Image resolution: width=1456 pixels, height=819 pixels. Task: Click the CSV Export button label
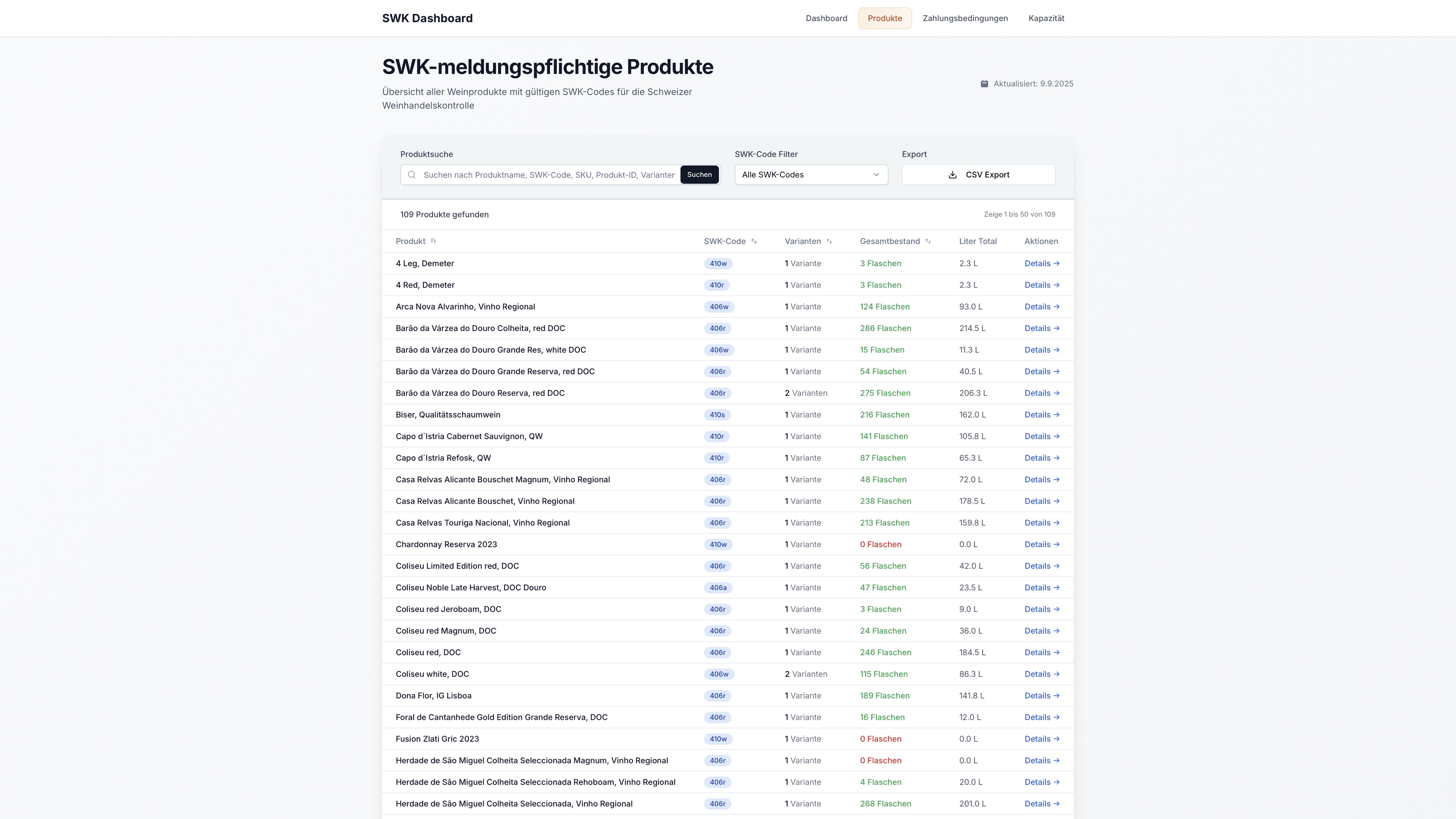point(988,175)
